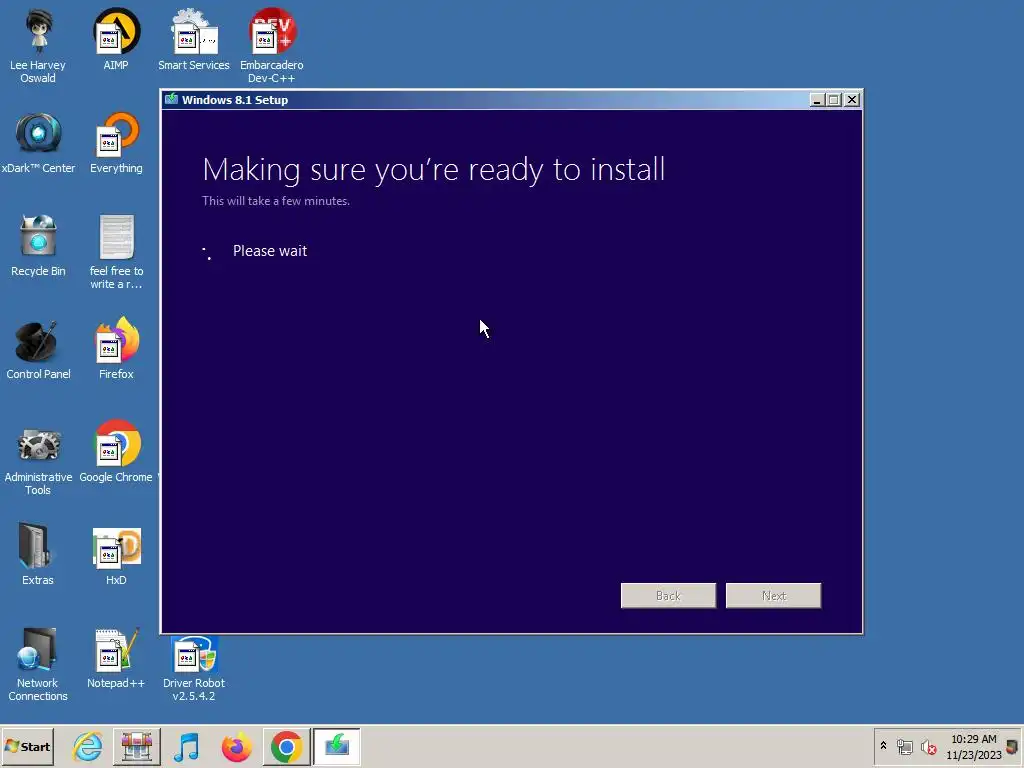
Task: Select the Embarcadero Dev-C++ shortcut
Action: tap(272, 46)
